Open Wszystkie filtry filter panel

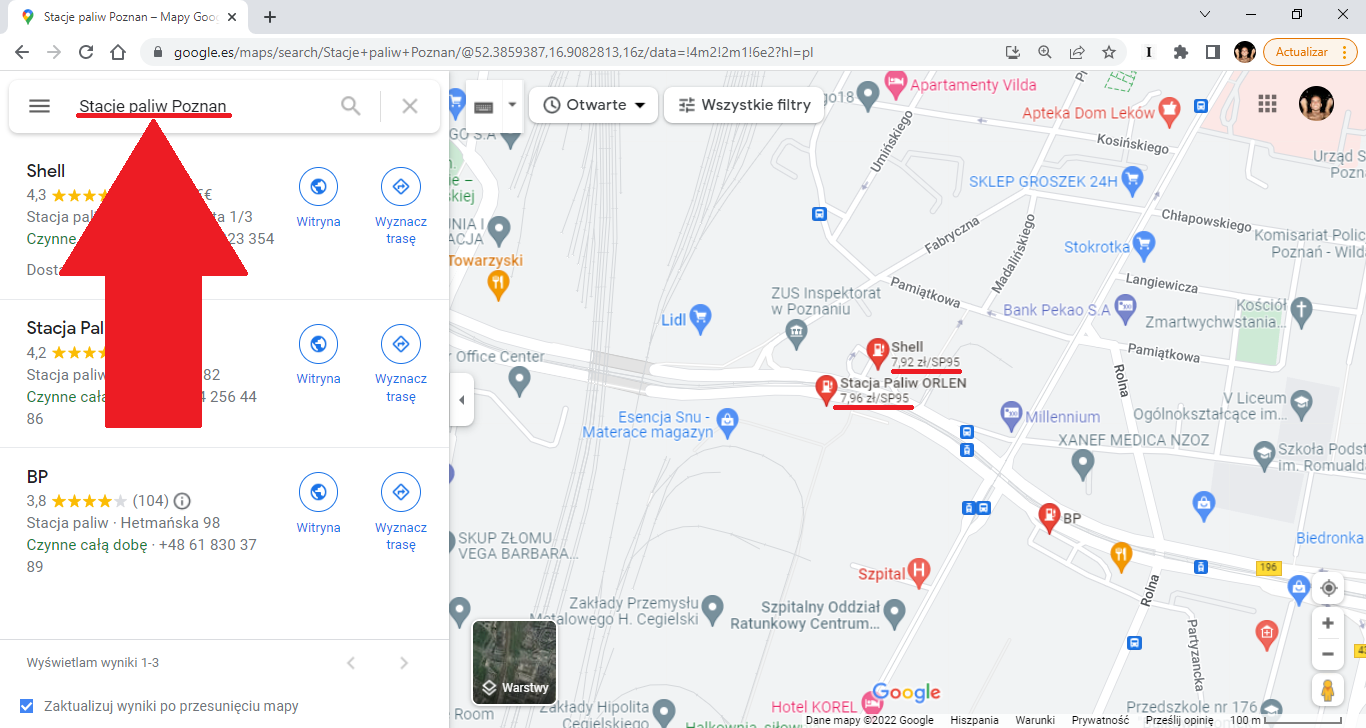(744, 105)
